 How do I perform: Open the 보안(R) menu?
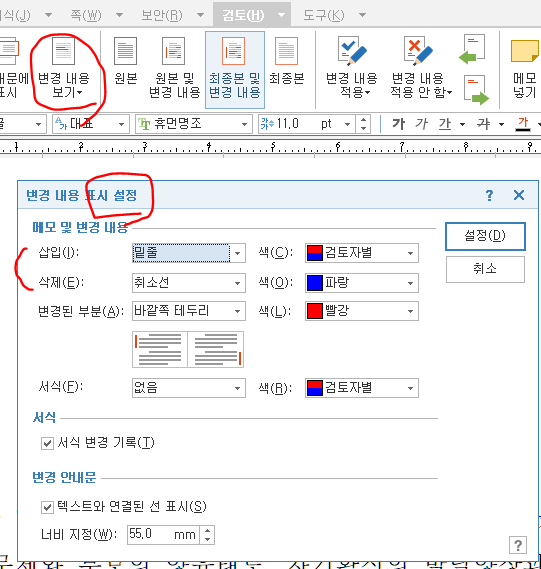[162, 15]
